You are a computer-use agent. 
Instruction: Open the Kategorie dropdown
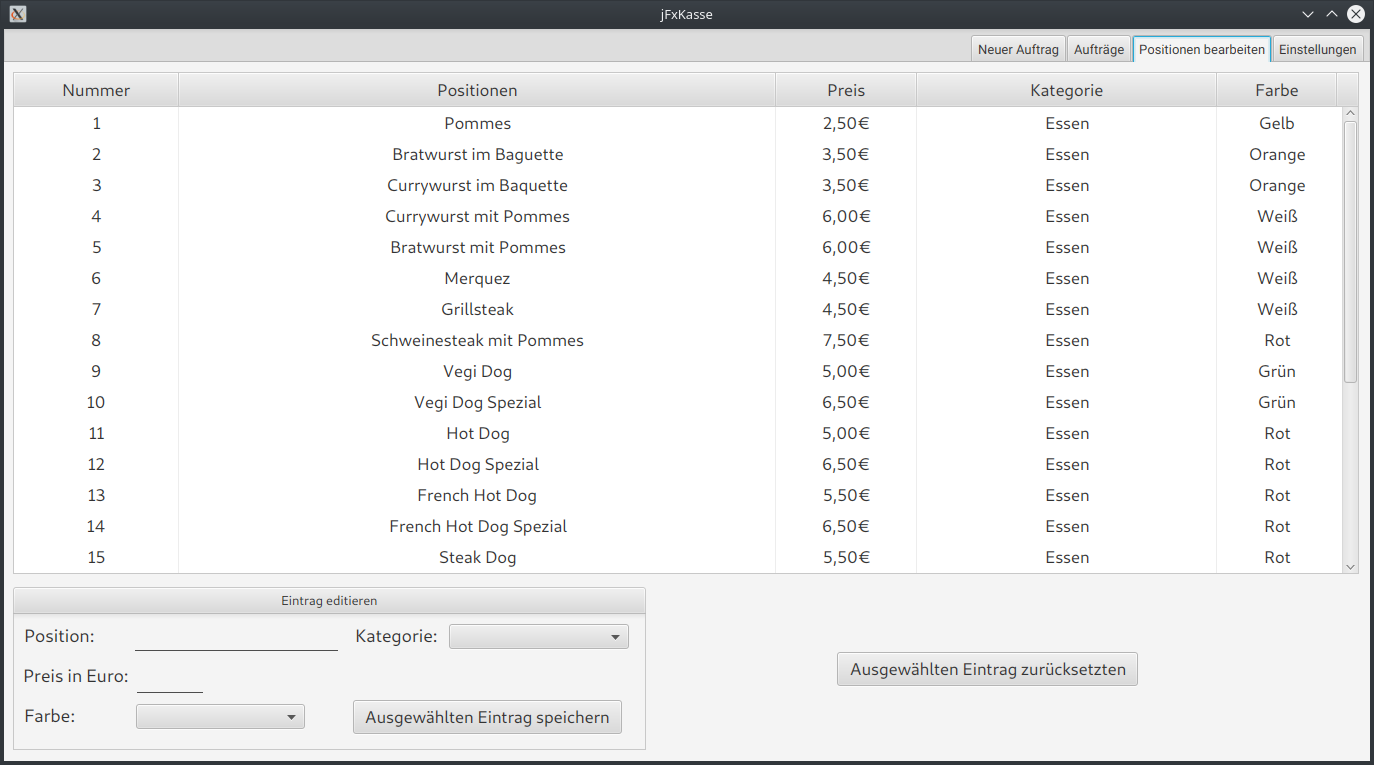[x=538, y=637]
